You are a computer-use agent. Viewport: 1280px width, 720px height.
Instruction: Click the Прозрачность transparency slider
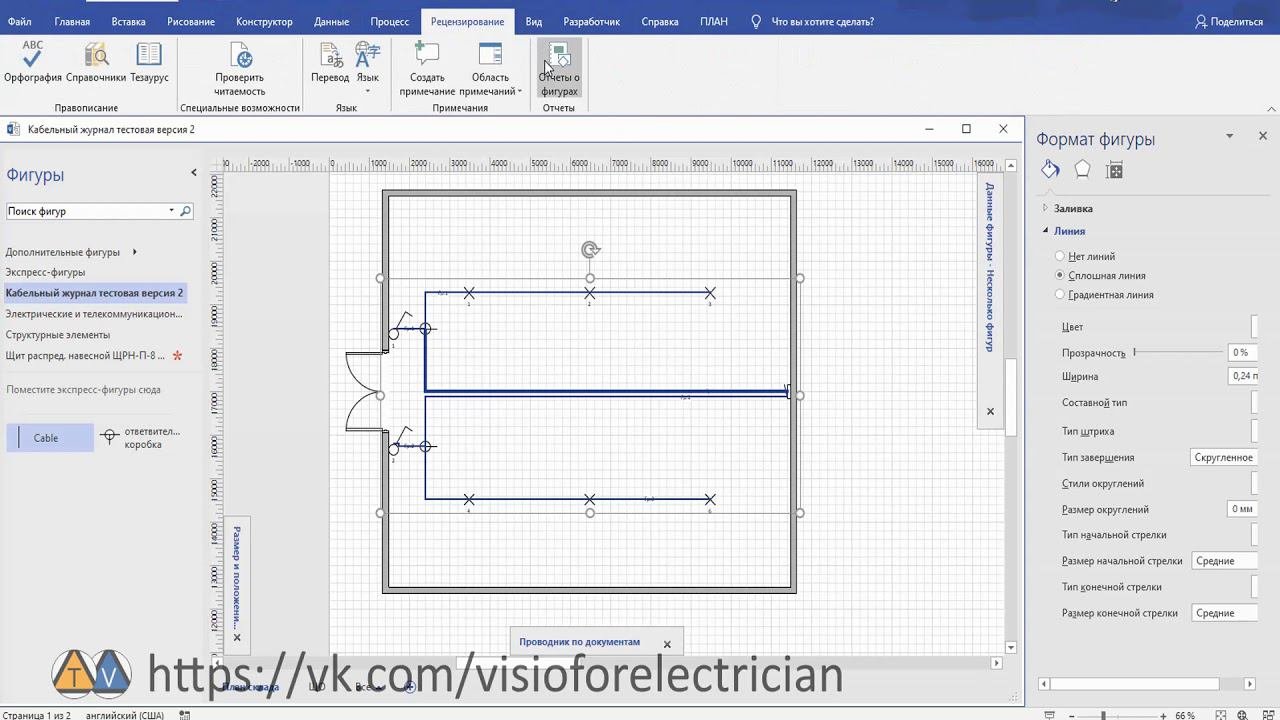(1177, 352)
